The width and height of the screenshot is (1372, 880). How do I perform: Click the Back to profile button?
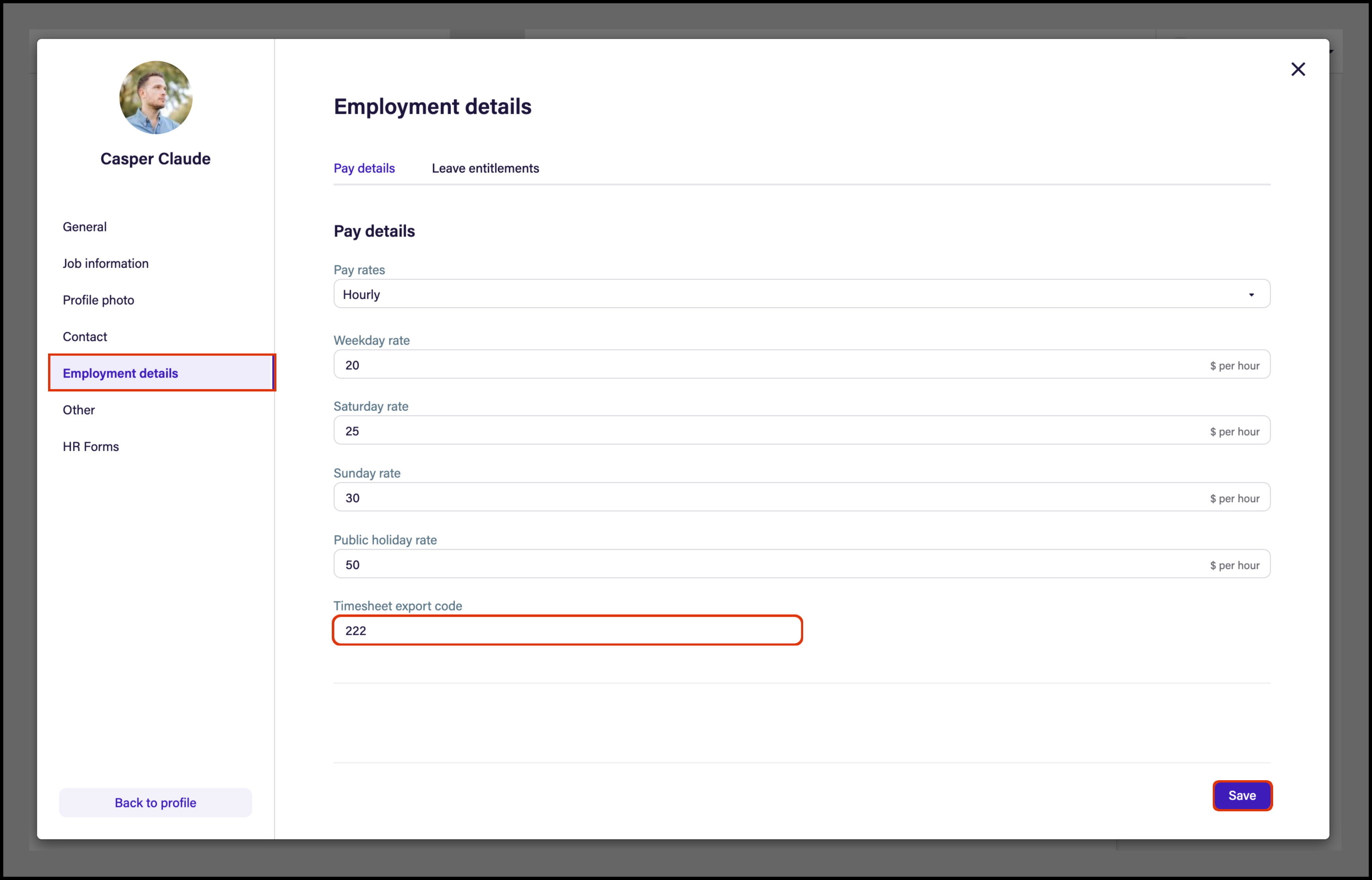[155, 802]
